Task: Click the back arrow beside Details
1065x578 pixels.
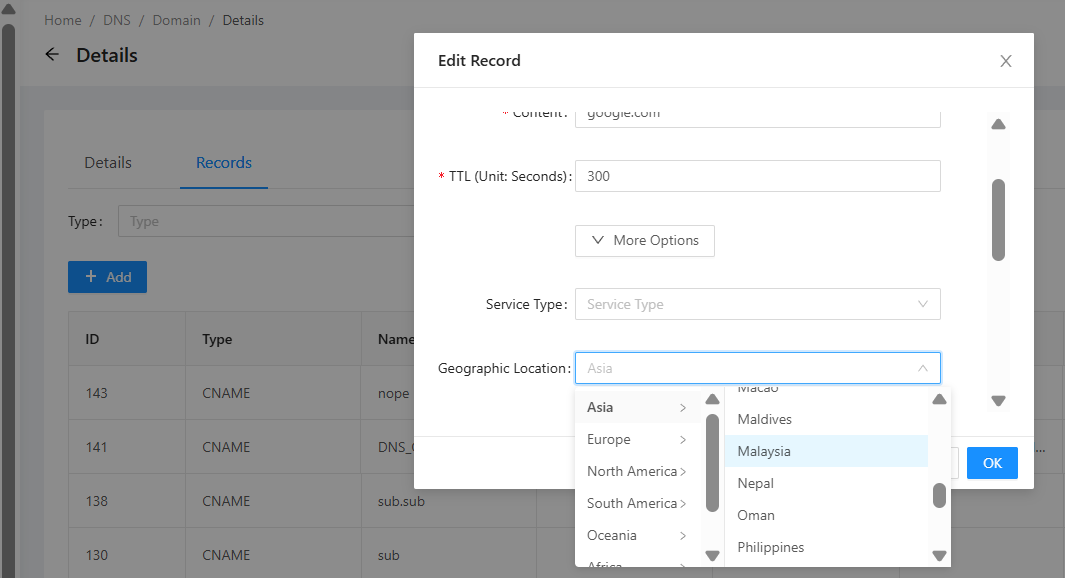Action: tap(53, 55)
